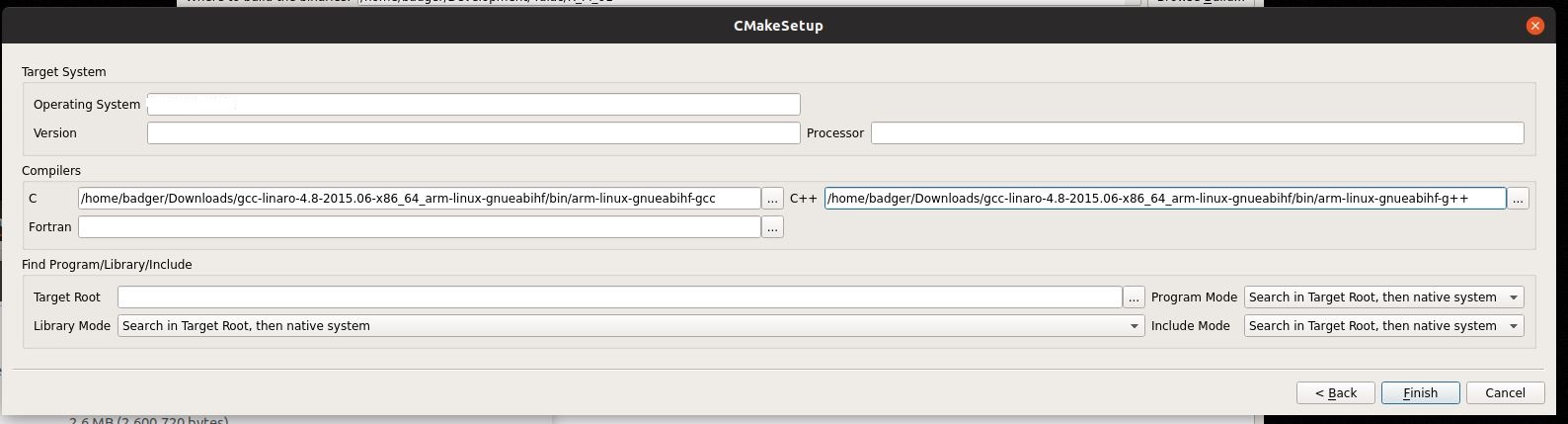Click the Processor text field
The width and height of the screenshot is (1568, 424).
[1197, 132]
